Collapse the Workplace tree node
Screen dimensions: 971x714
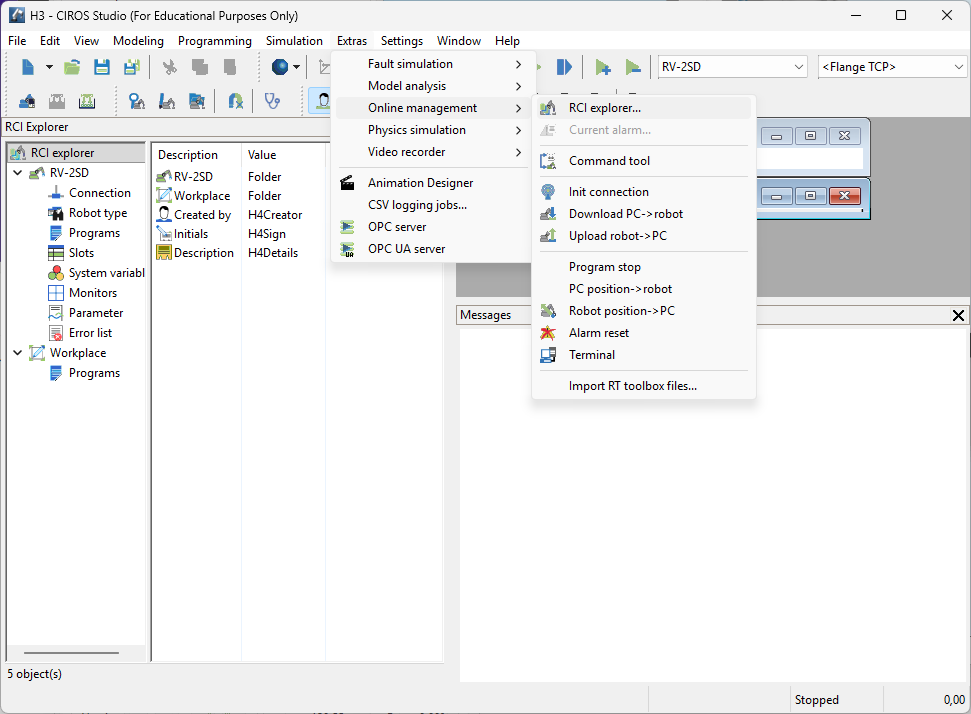[18, 353]
